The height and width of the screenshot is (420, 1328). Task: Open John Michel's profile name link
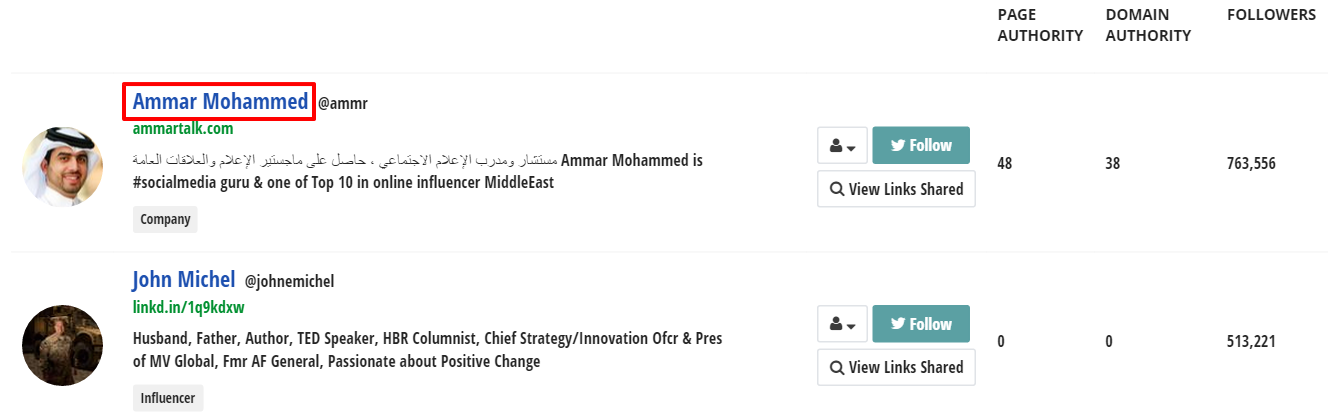184,280
